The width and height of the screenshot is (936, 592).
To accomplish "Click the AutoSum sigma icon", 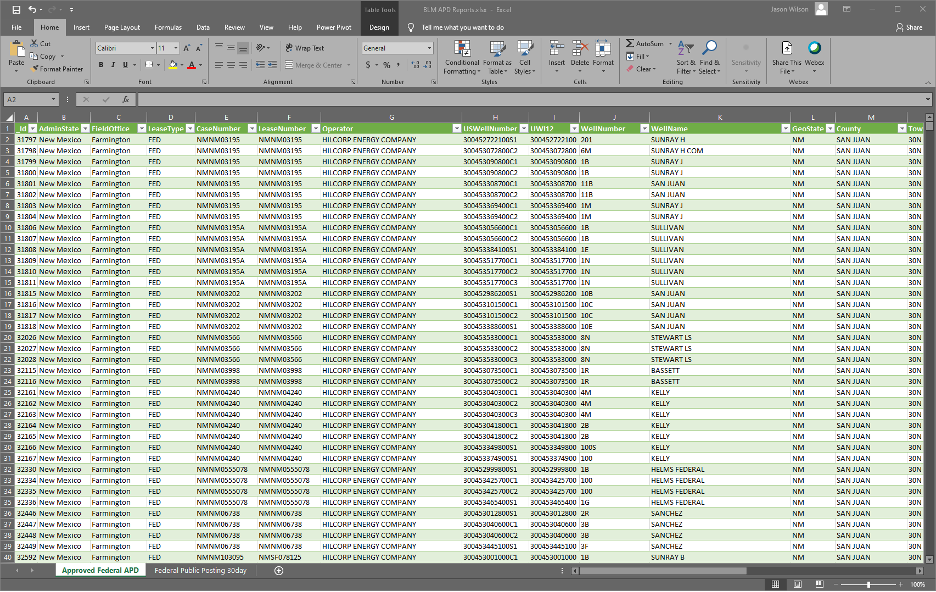I will coord(630,44).
